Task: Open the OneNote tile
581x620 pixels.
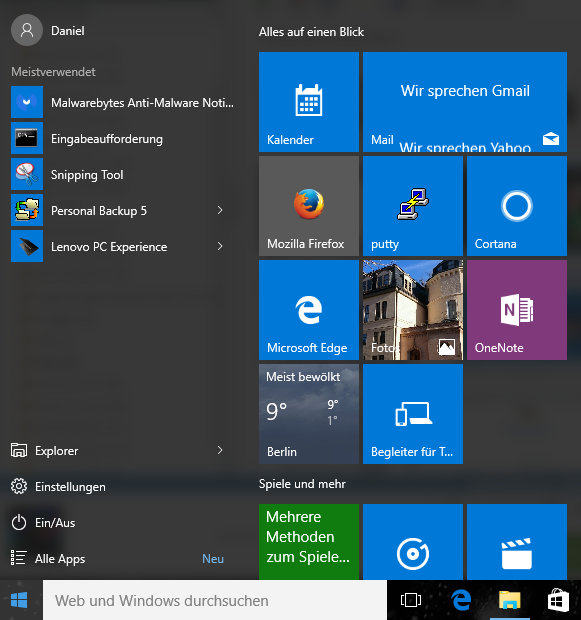Action: 517,310
